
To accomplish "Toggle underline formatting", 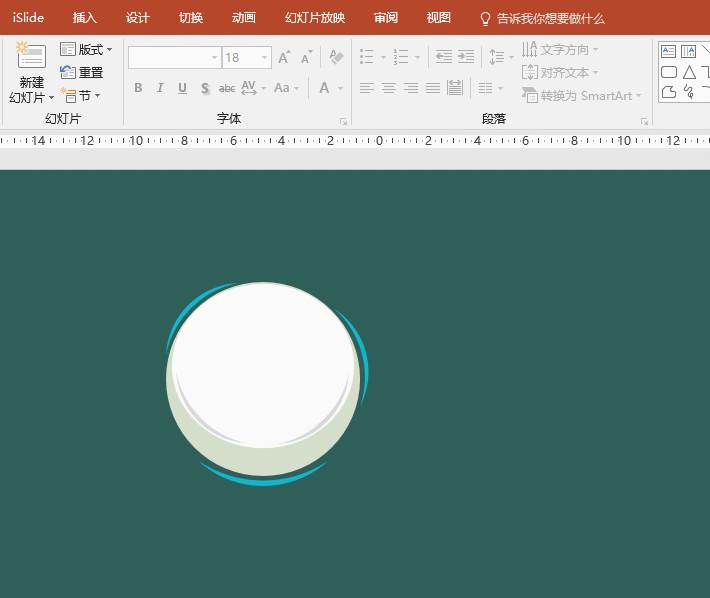I will coord(182,88).
